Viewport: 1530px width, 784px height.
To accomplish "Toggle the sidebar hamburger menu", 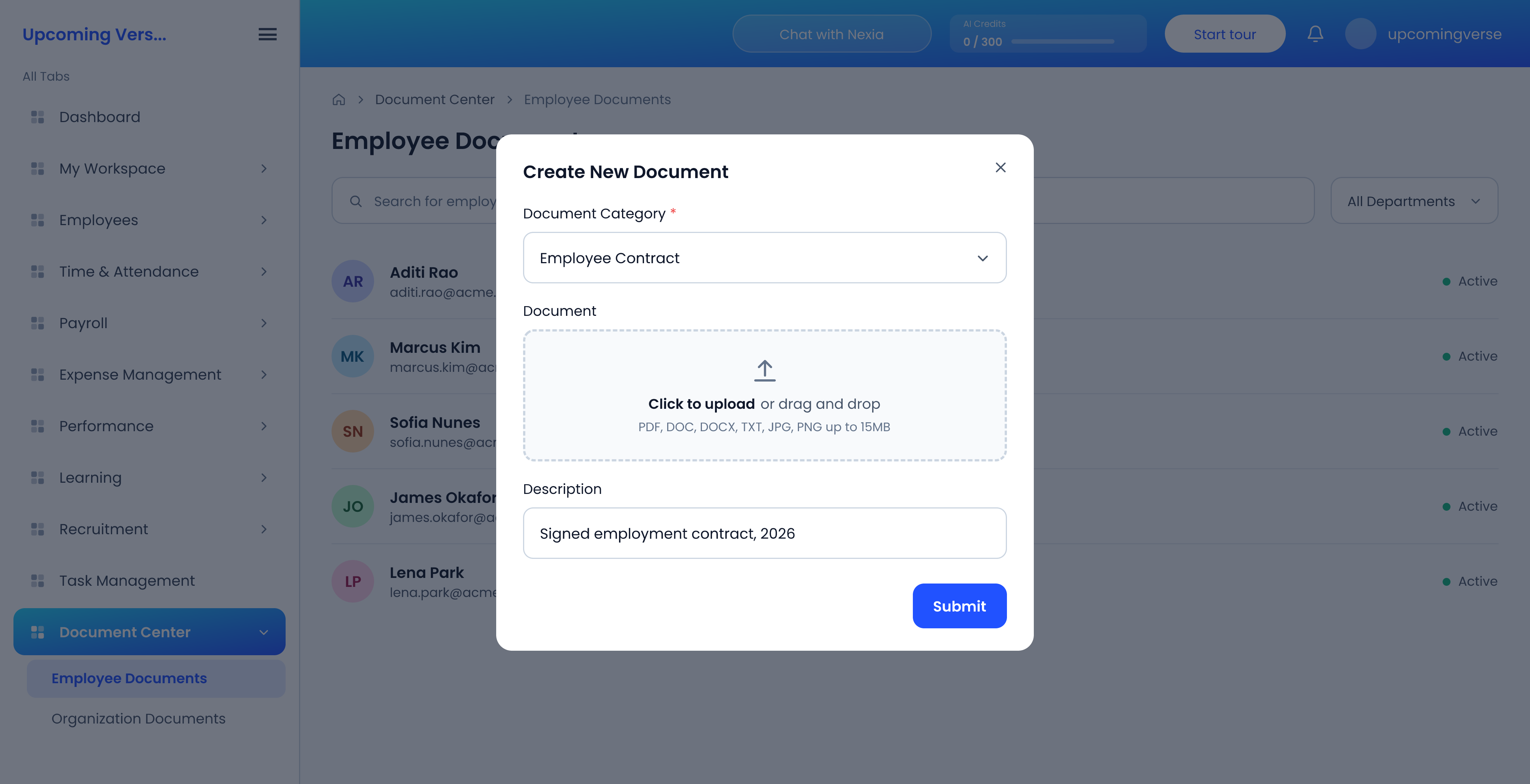I will coord(267,34).
